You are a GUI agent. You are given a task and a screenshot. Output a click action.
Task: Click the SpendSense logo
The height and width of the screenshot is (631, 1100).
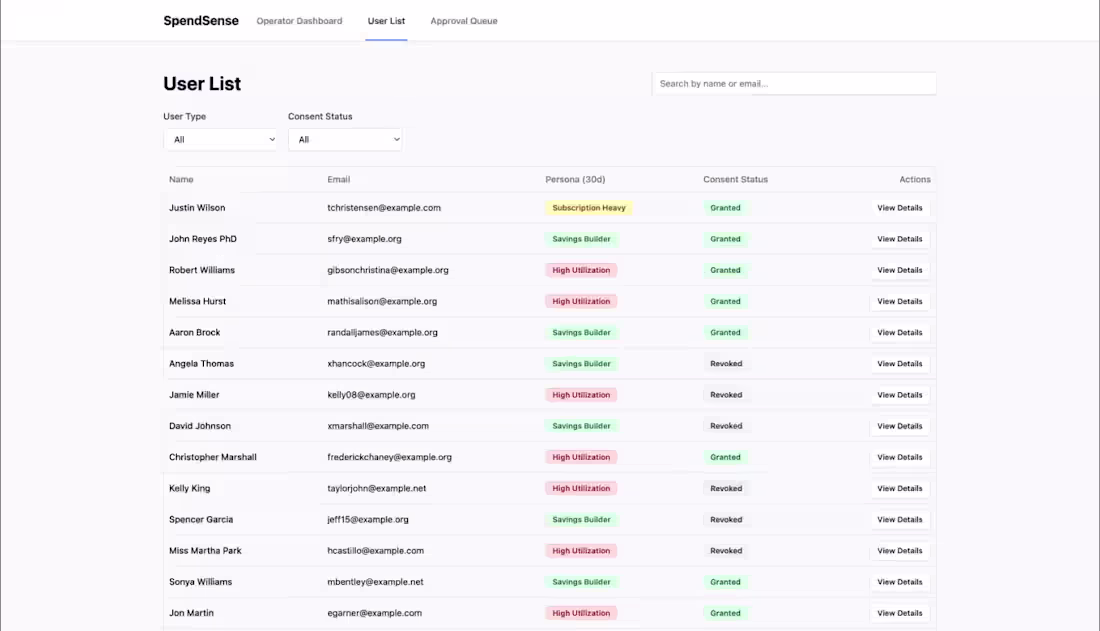(x=201, y=21)
